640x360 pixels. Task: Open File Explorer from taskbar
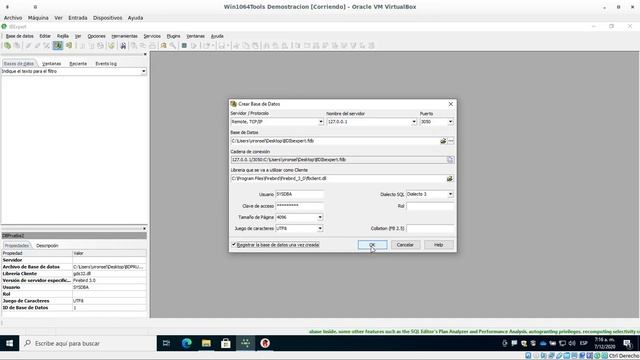click(206, 343)
